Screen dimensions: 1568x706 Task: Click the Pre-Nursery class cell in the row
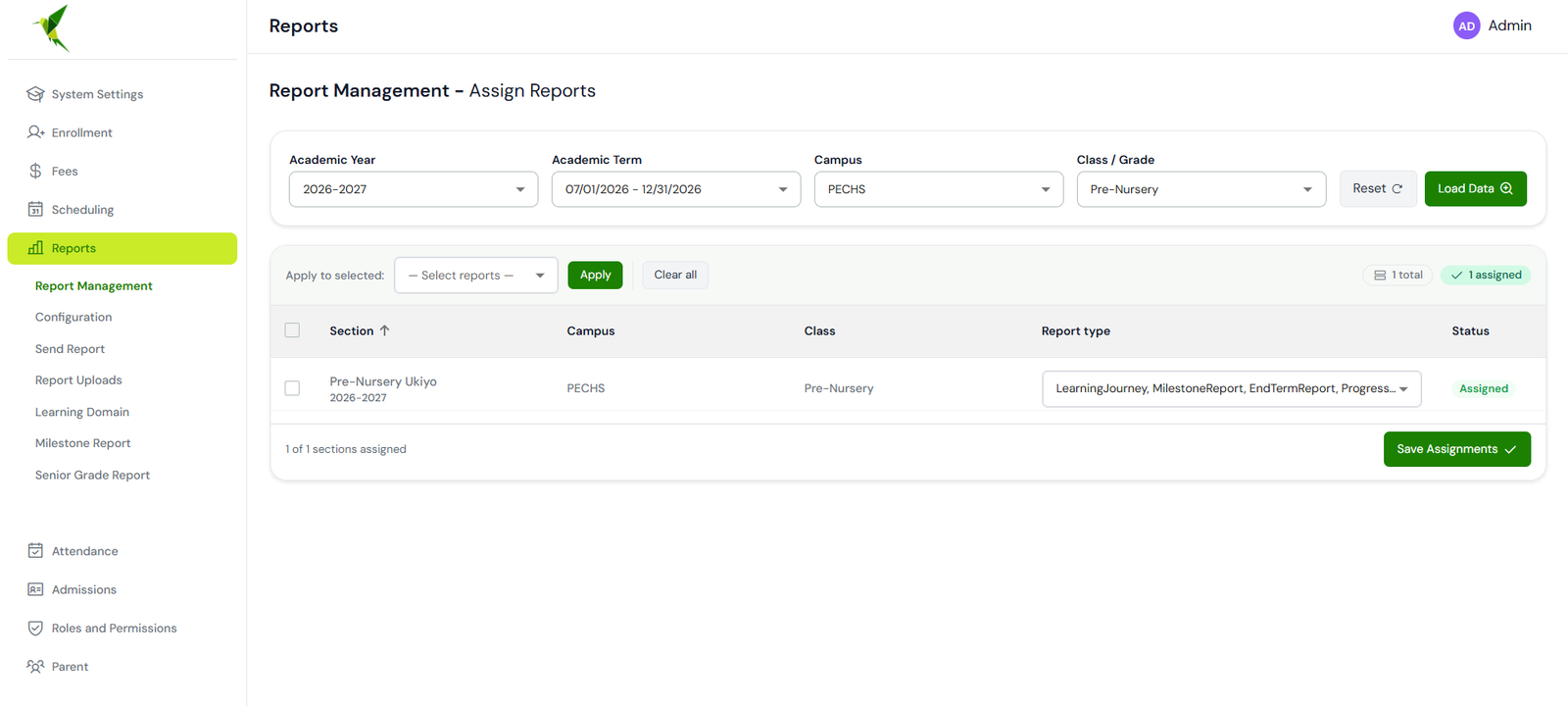point(839,388)
